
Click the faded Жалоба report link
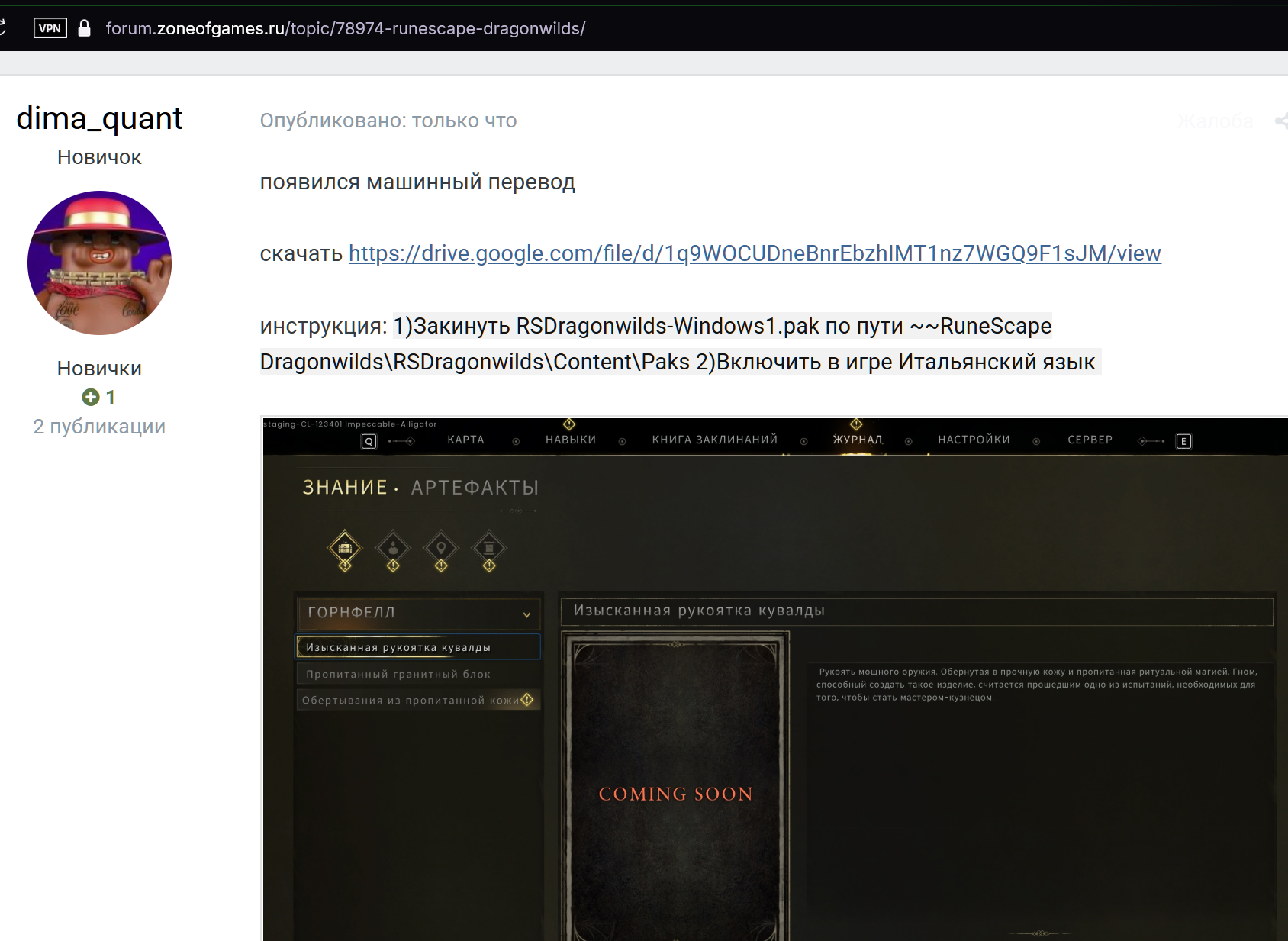point(1215,121)
